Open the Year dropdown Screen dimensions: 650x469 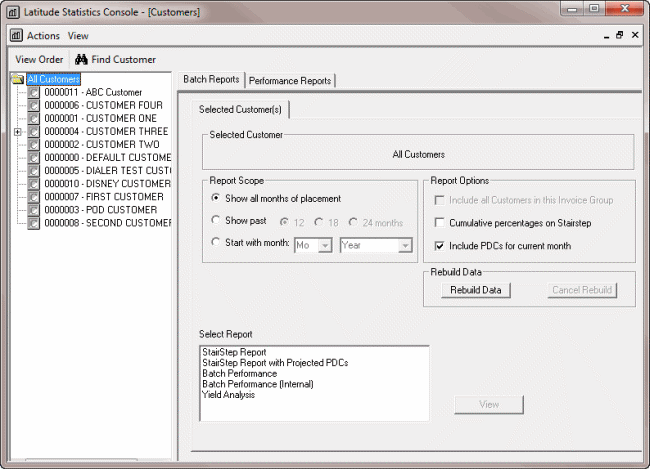(405, 245)
